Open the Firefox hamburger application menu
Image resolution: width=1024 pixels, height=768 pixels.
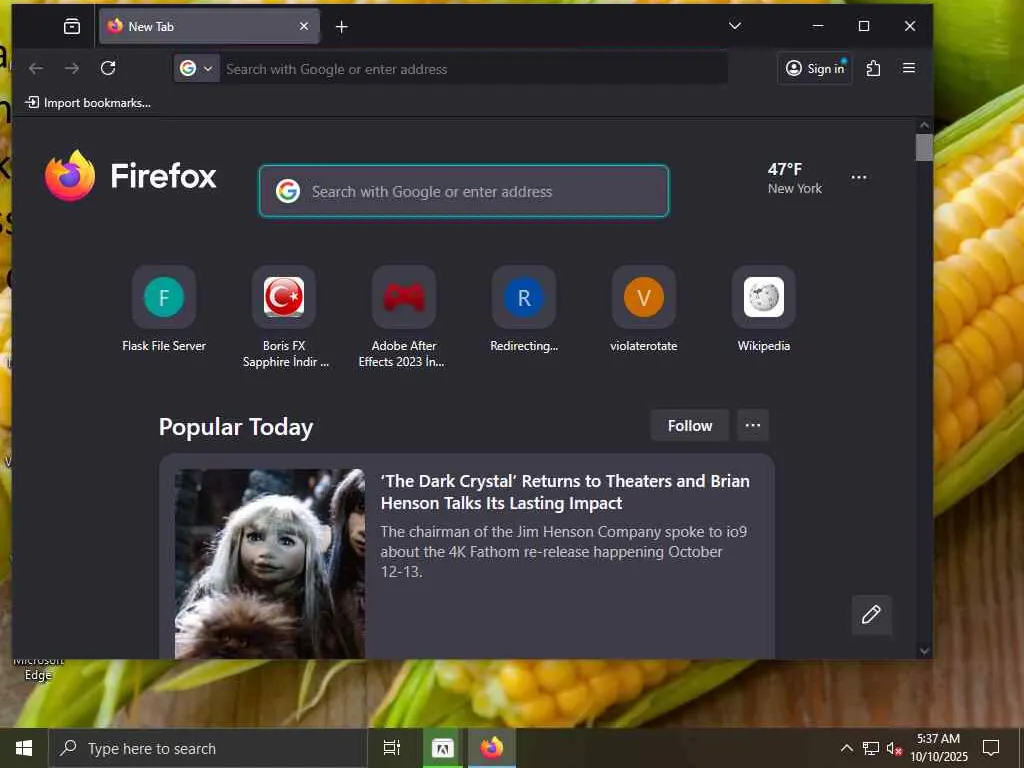click(x=908, y=68)
